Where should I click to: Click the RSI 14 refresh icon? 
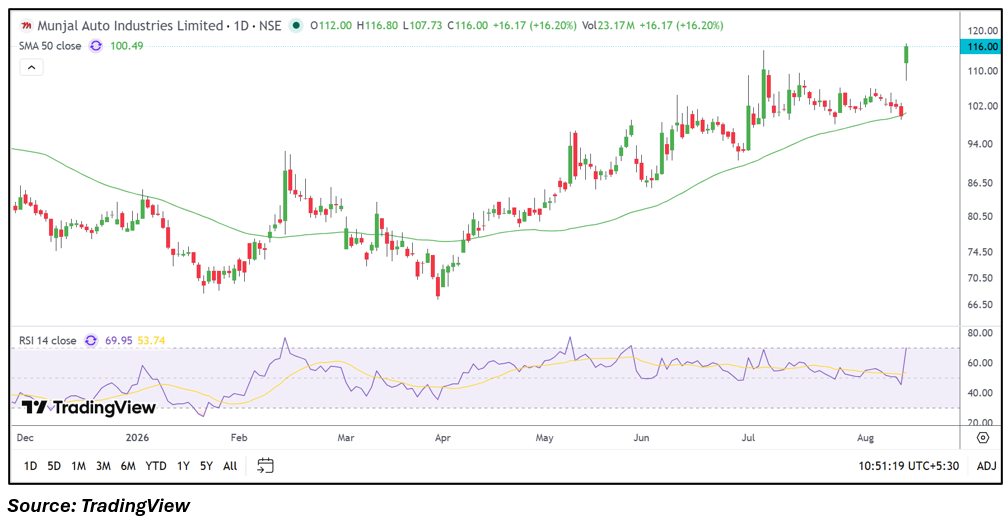click(91, 341)
